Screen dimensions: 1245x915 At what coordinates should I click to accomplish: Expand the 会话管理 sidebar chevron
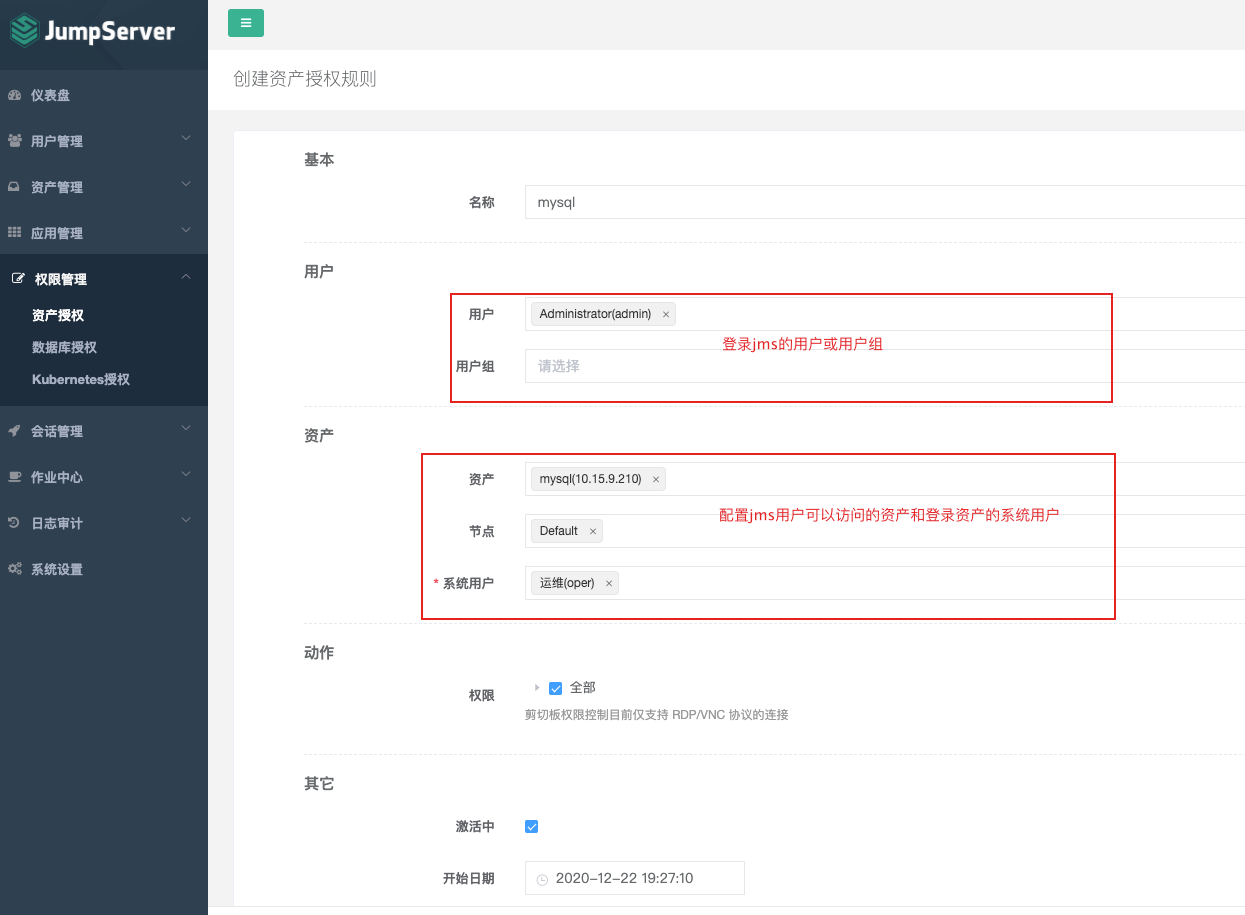point(186,430)
